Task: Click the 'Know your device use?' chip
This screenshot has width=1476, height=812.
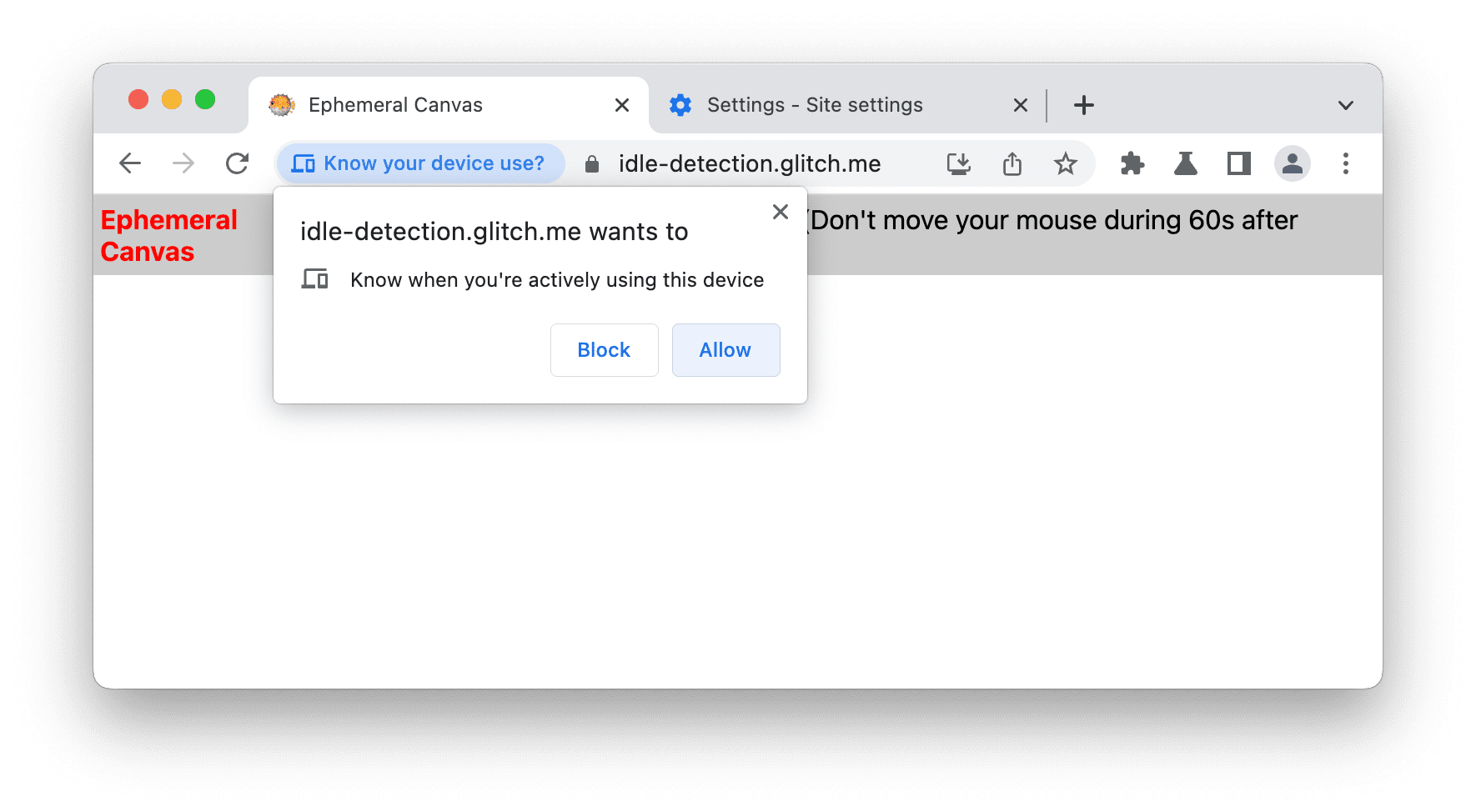Action: (x=419, y=163)
